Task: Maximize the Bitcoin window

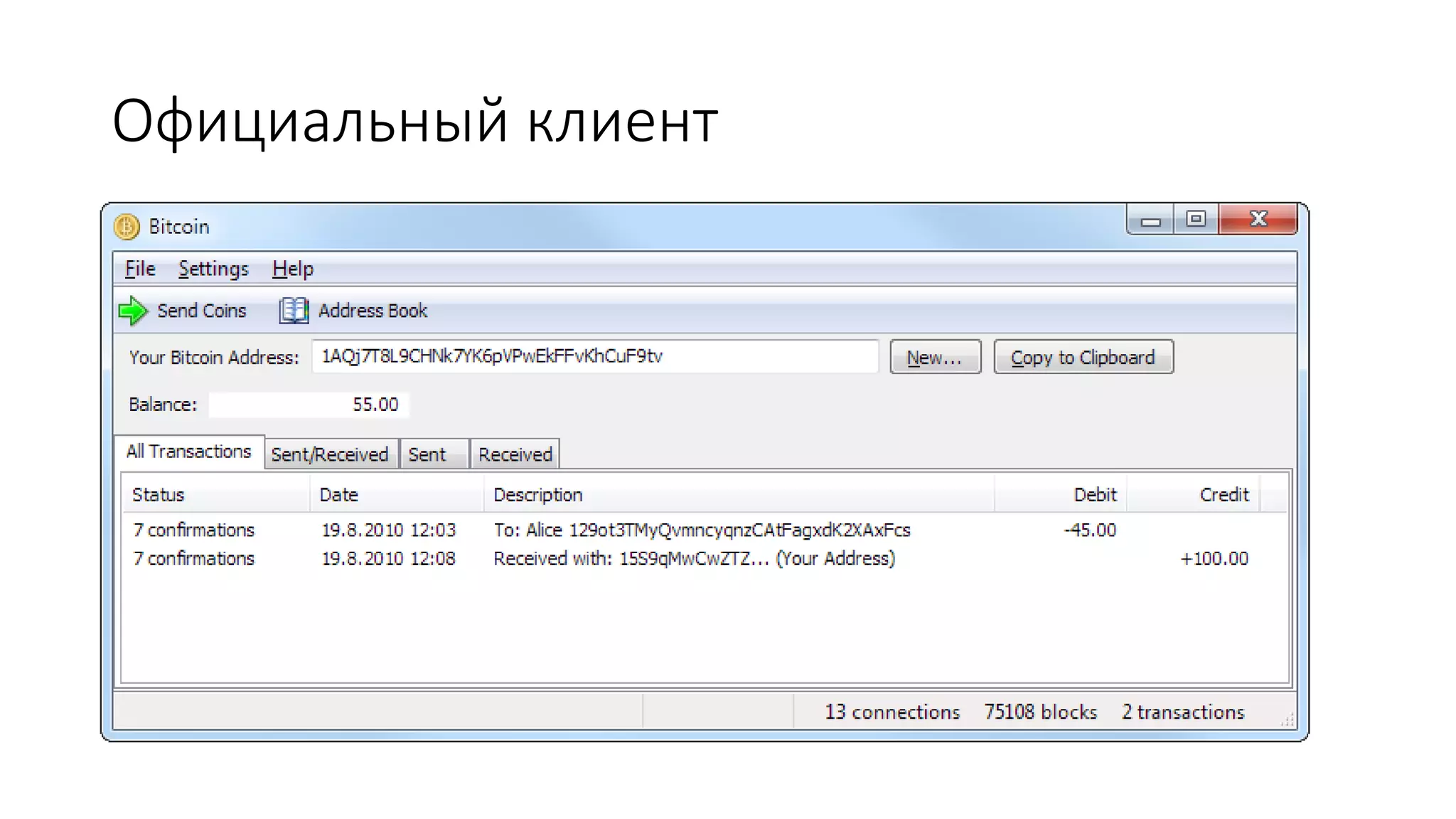Action: point(1196,220)
